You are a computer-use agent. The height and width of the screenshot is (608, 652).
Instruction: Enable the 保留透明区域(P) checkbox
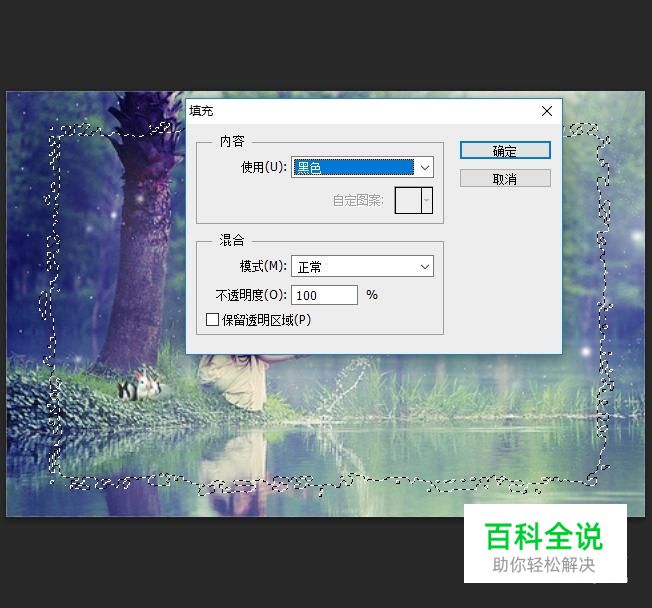point(212,320)
